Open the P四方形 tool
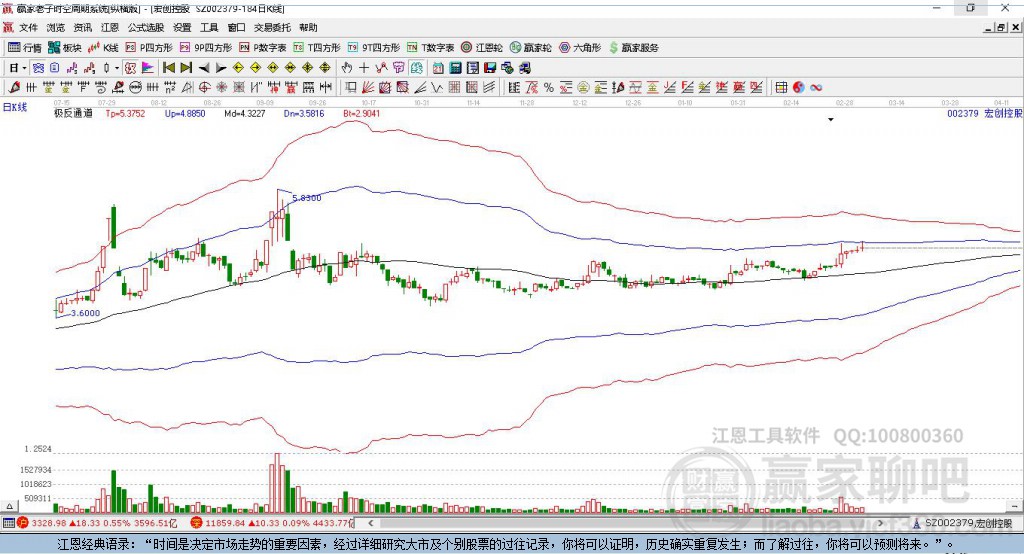 [x=149, y=48]
